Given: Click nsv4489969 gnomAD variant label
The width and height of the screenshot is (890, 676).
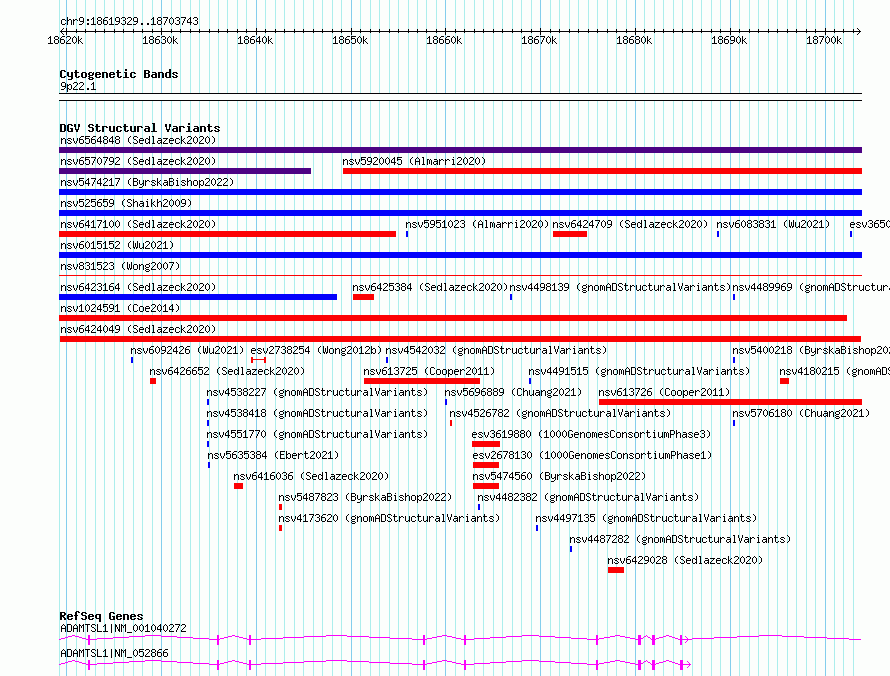Looking at the screenshot, I should click(811, 287).
